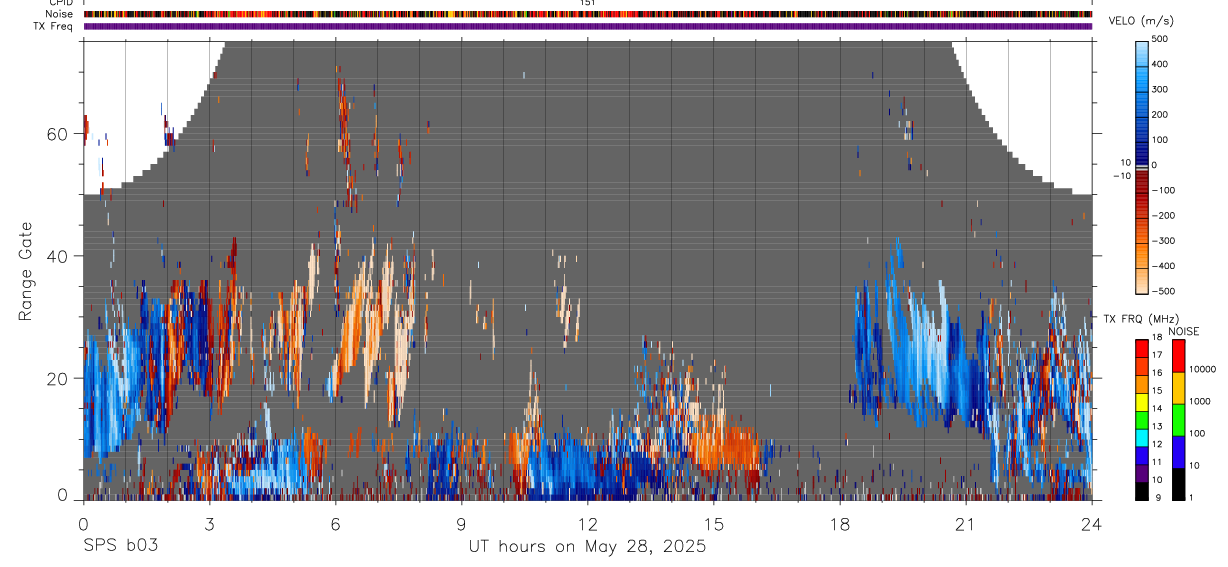Click the yellow segment of the NOISE color bar
The height and width of the screenshot is (567, 1228).
click(1177, 387)
